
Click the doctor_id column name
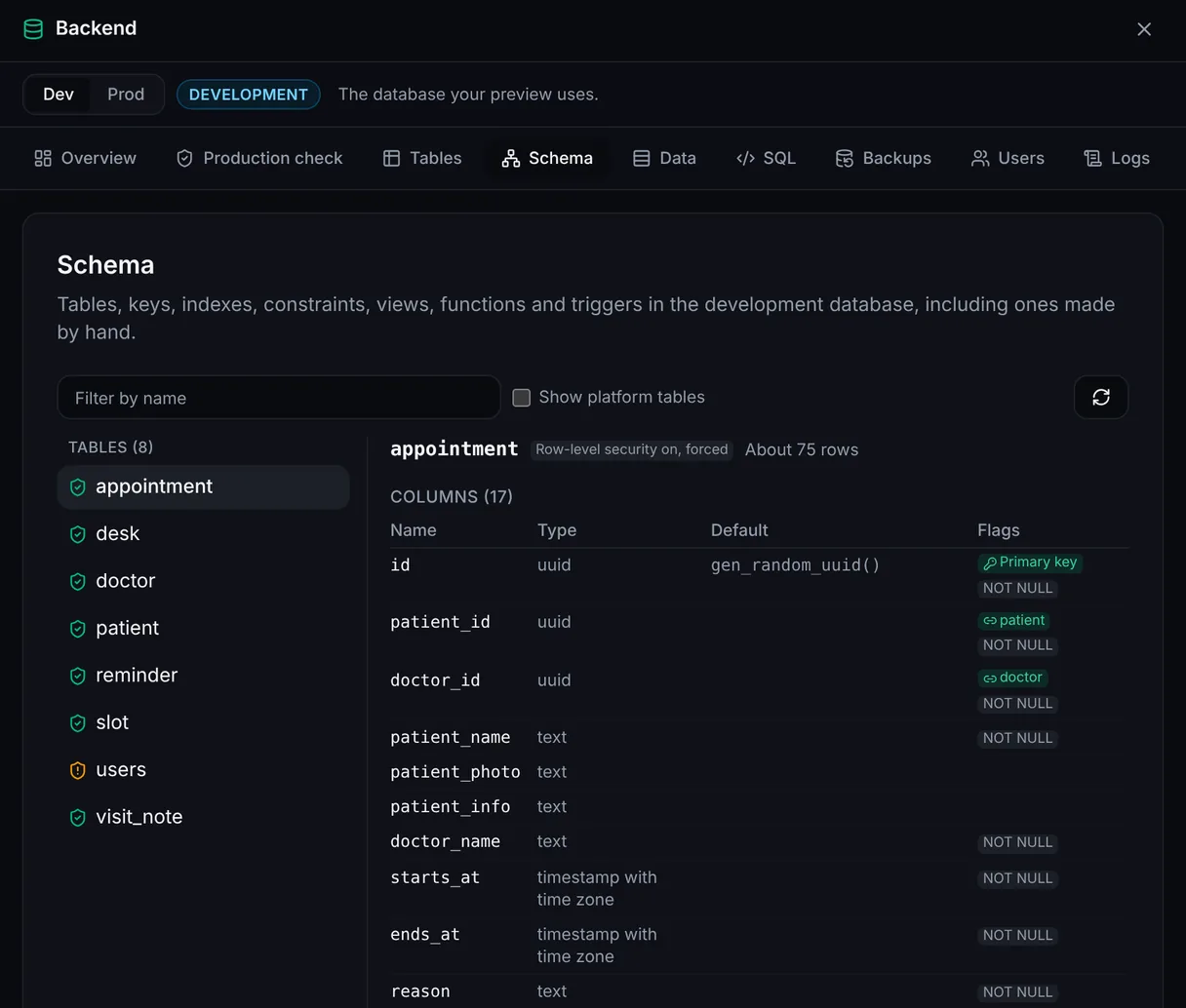click(x=435, y=680)
